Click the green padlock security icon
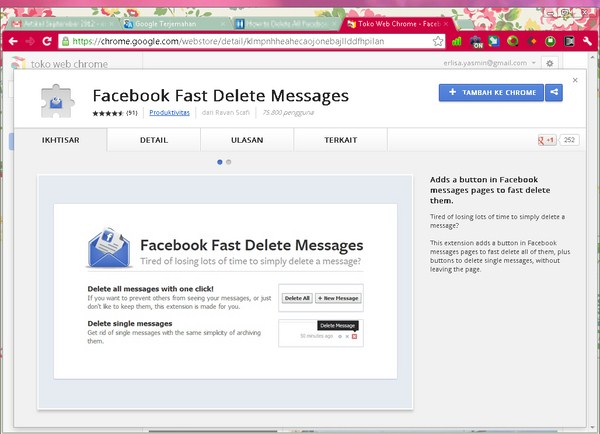The image size is (600, 434). pyautogui.click(x=65, y=41)
